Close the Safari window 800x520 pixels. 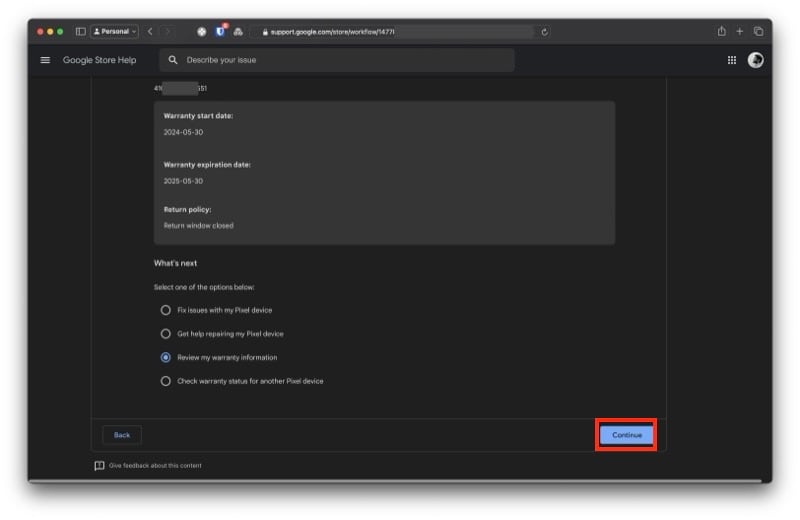40,32
